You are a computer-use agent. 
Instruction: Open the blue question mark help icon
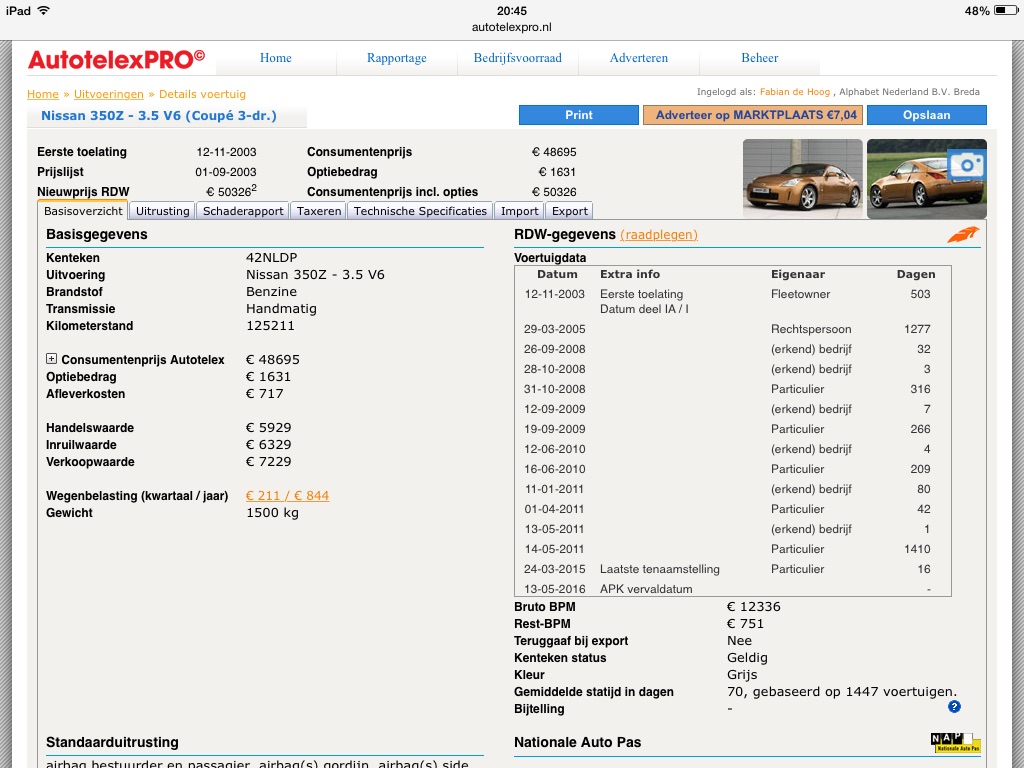(x=954, y=707)
